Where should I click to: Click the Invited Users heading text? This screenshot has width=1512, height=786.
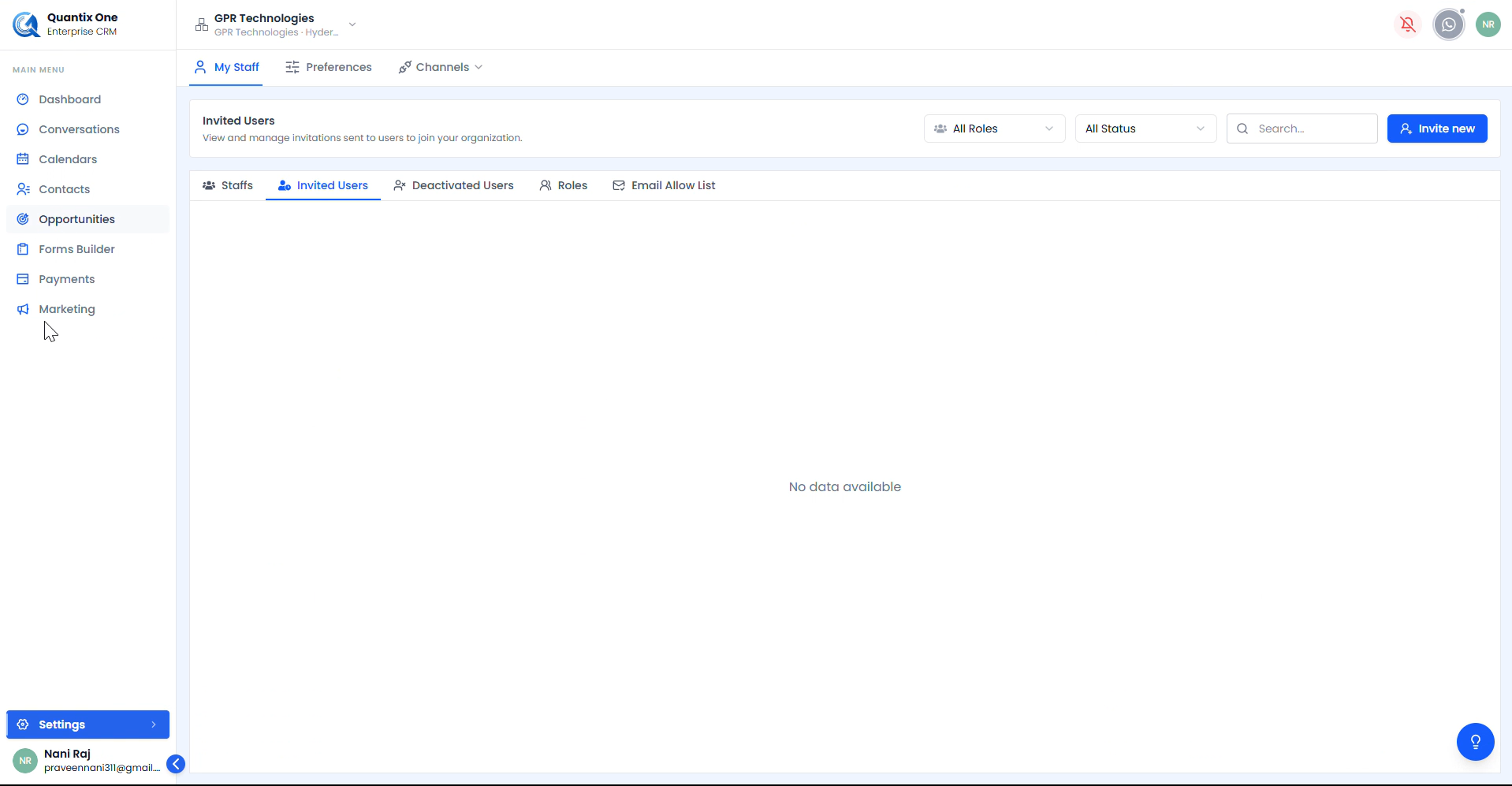[239, 121]
